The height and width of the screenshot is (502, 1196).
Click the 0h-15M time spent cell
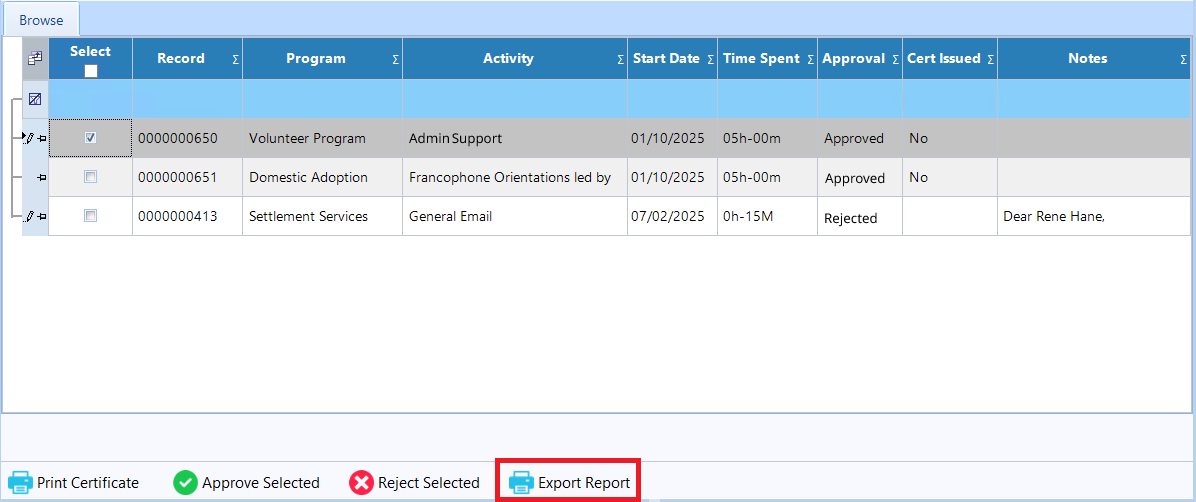tap(767, 217)
